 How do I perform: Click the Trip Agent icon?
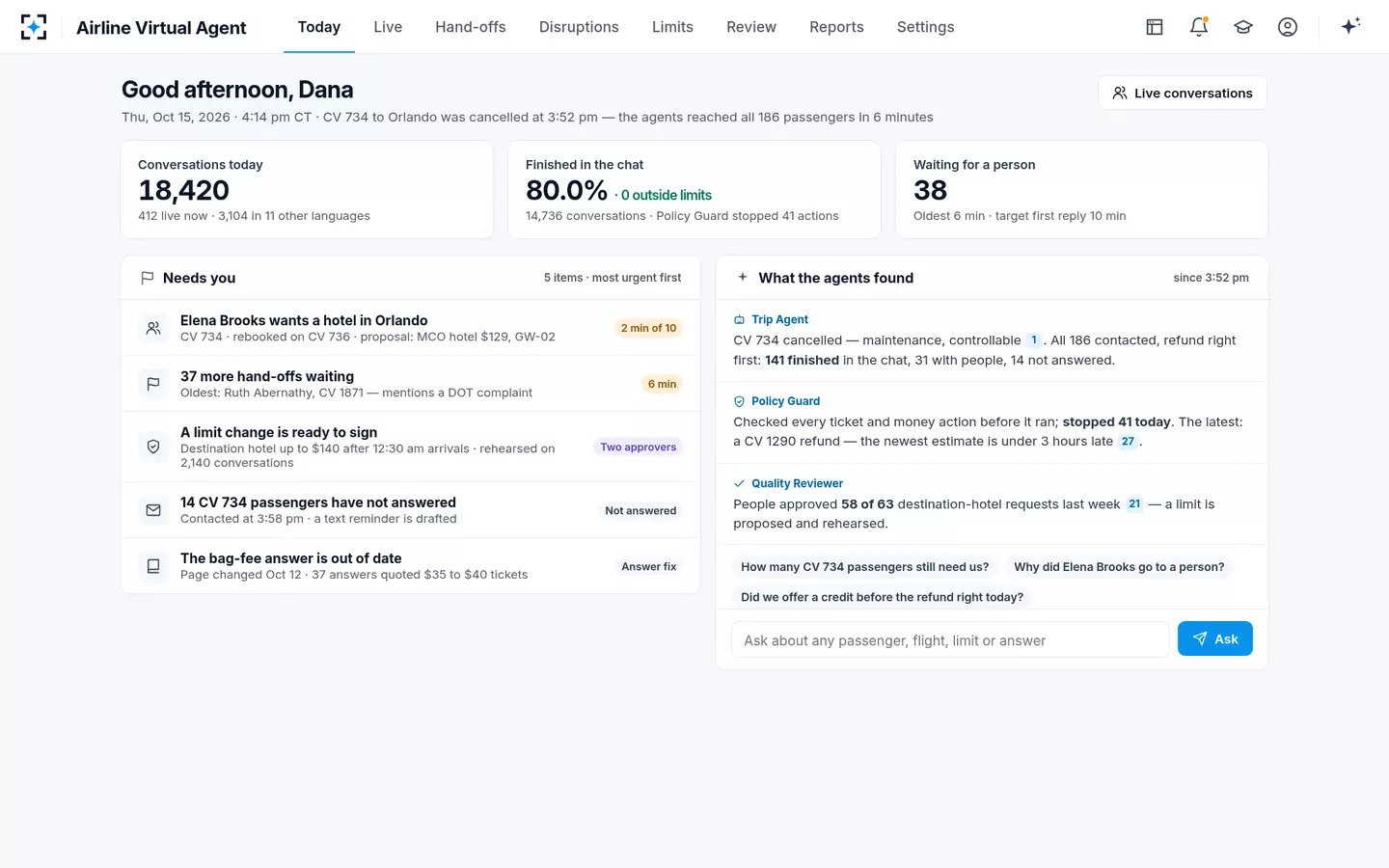(x=740, y=319)
